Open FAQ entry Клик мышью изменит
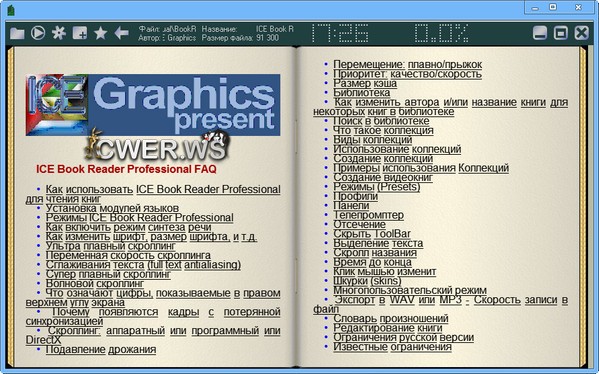 coord(384,272)
